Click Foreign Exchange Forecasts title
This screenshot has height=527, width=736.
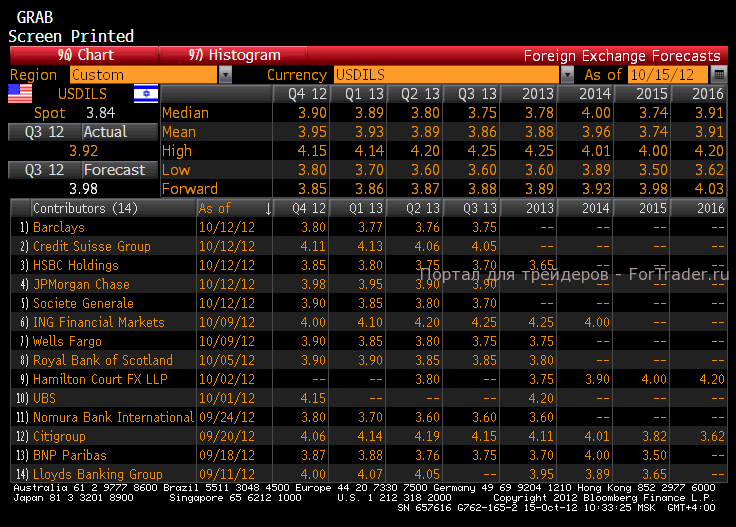point(622,56)
